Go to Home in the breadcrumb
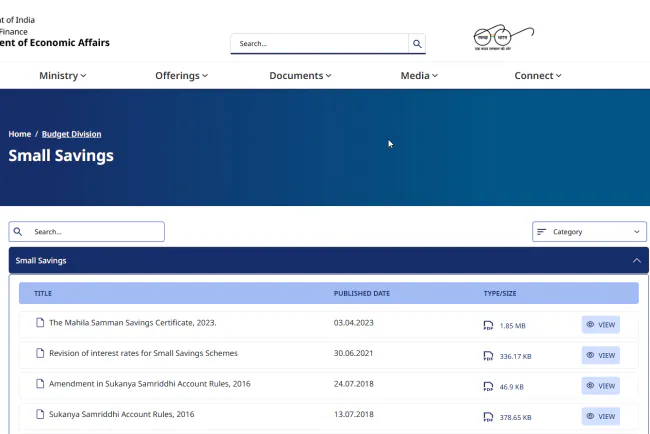 point(19,134)
